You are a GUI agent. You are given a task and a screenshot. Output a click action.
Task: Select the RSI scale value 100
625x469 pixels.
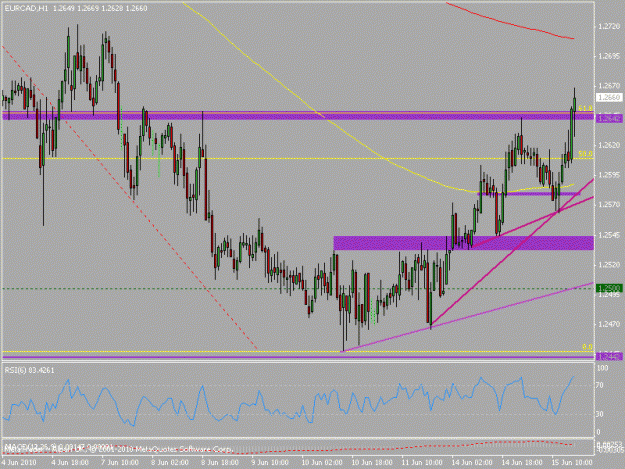pos(603,368)
